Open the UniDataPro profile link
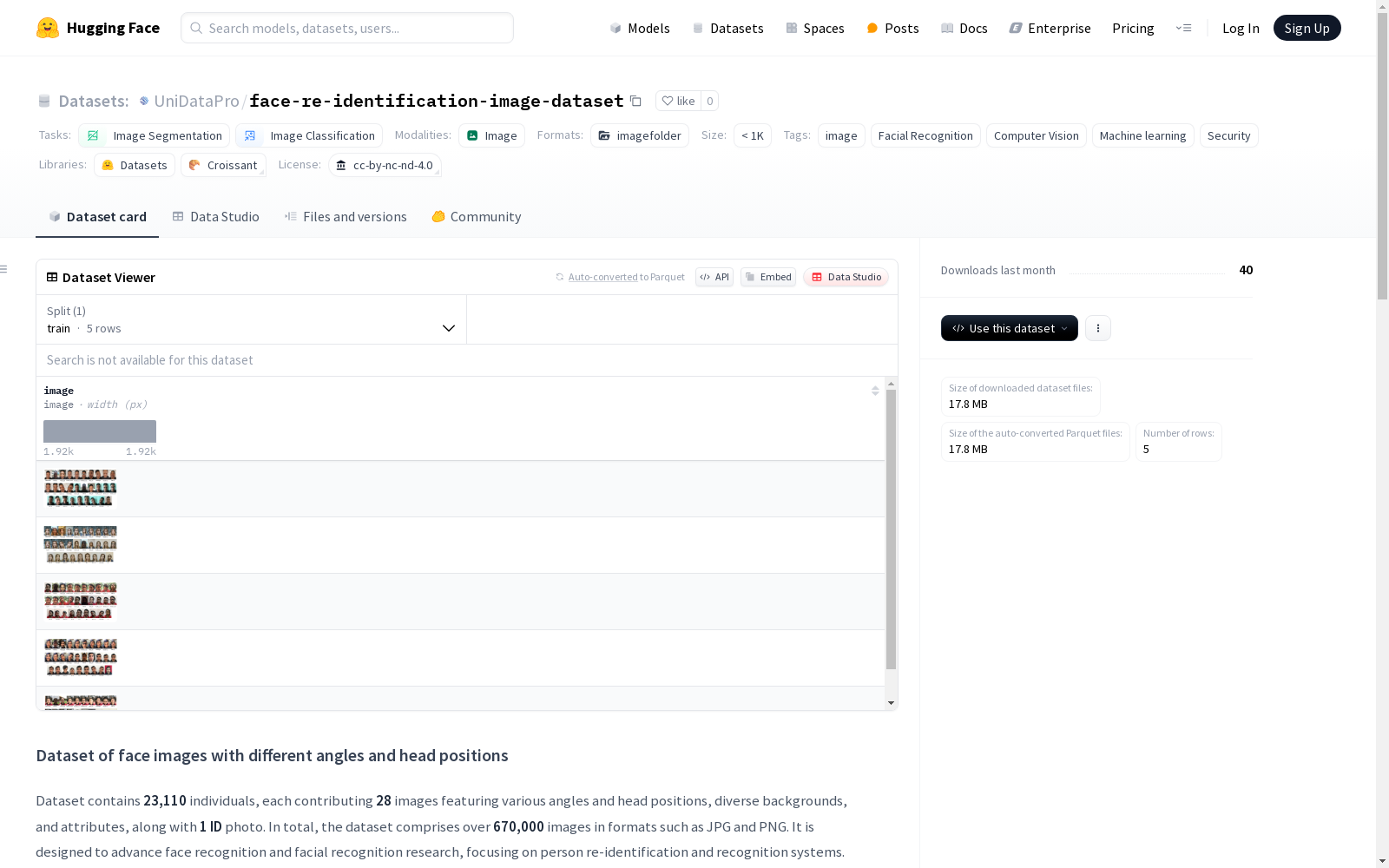Viewport: 1389px width, 868px height. coord(196,101)
